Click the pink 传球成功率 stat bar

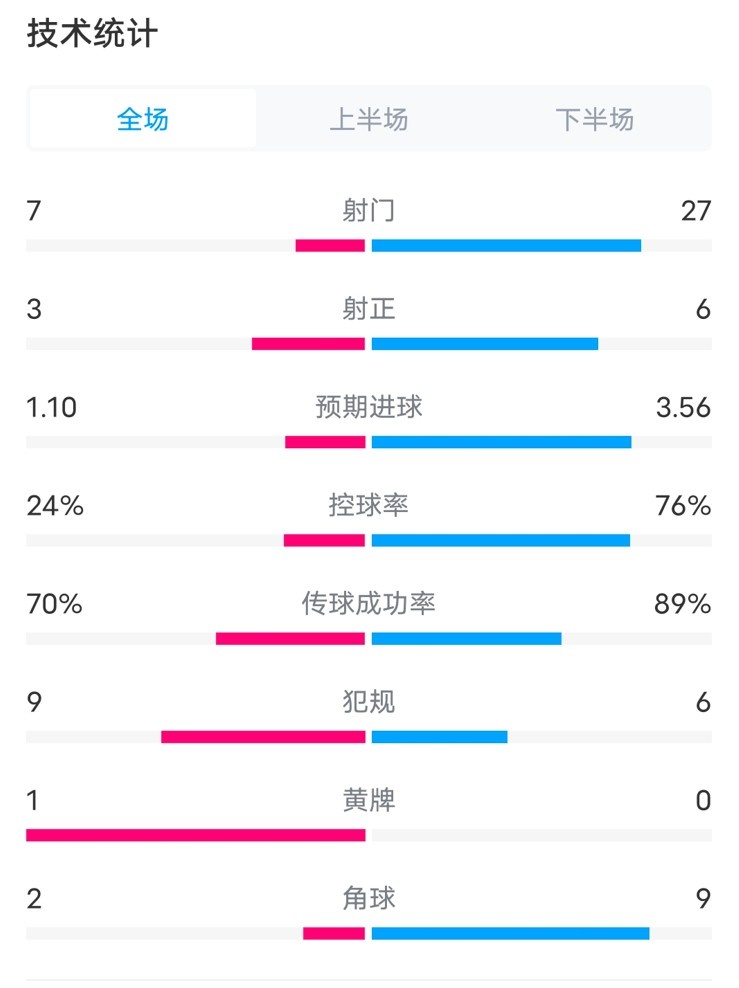[290, 637]
